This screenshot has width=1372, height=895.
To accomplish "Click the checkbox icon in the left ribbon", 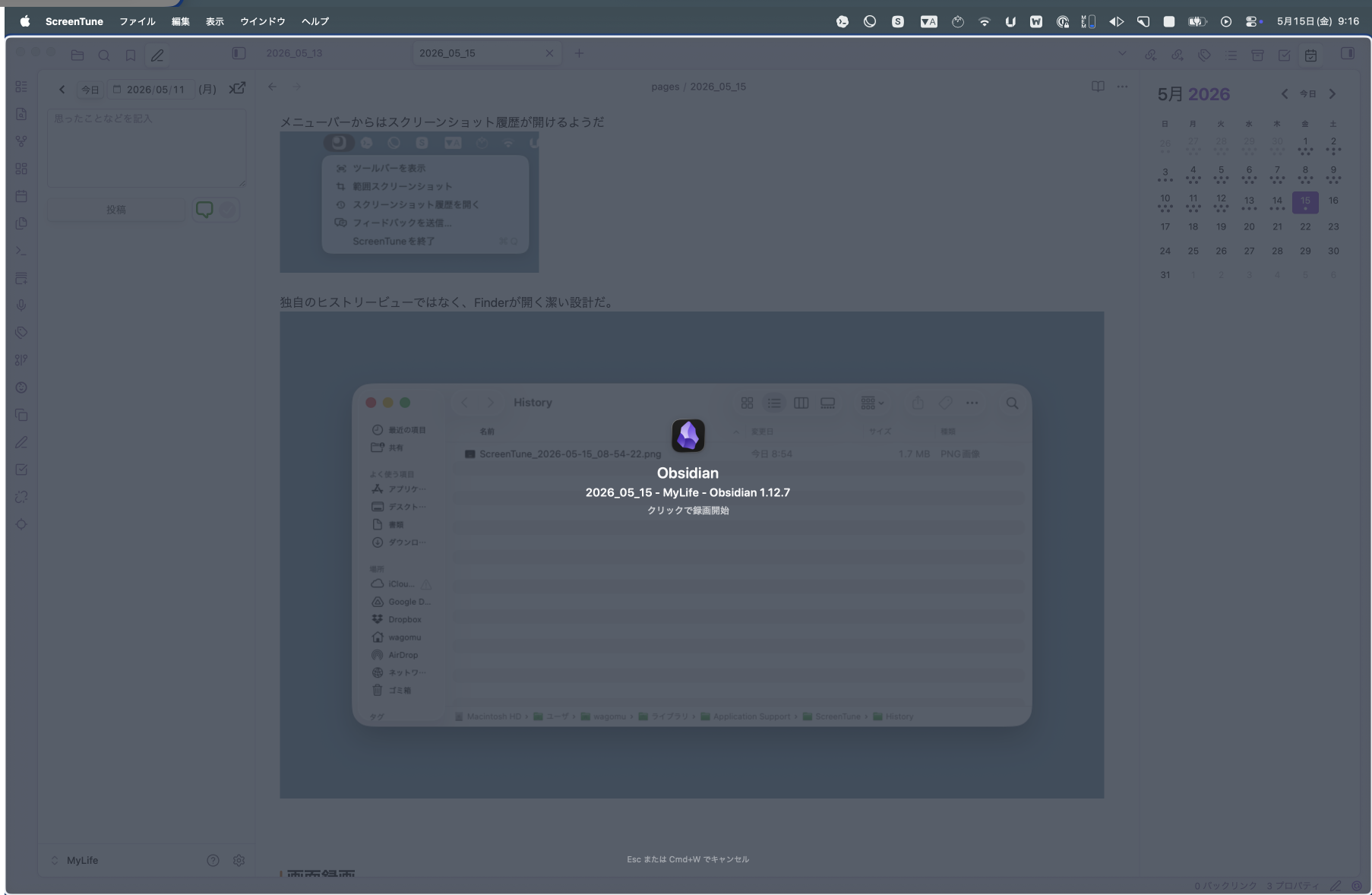I will (x=21, y=470).
